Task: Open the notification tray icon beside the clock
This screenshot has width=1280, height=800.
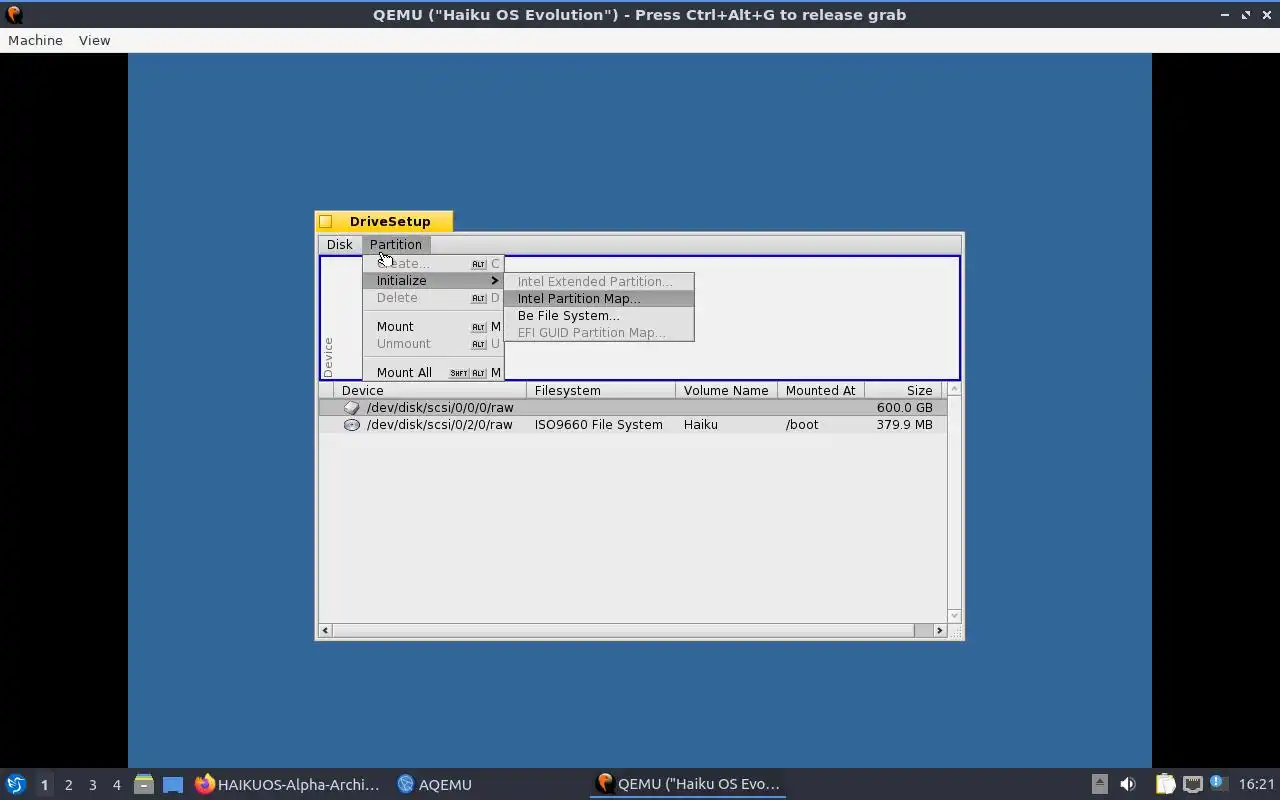Action: [x=1217, y=784]
